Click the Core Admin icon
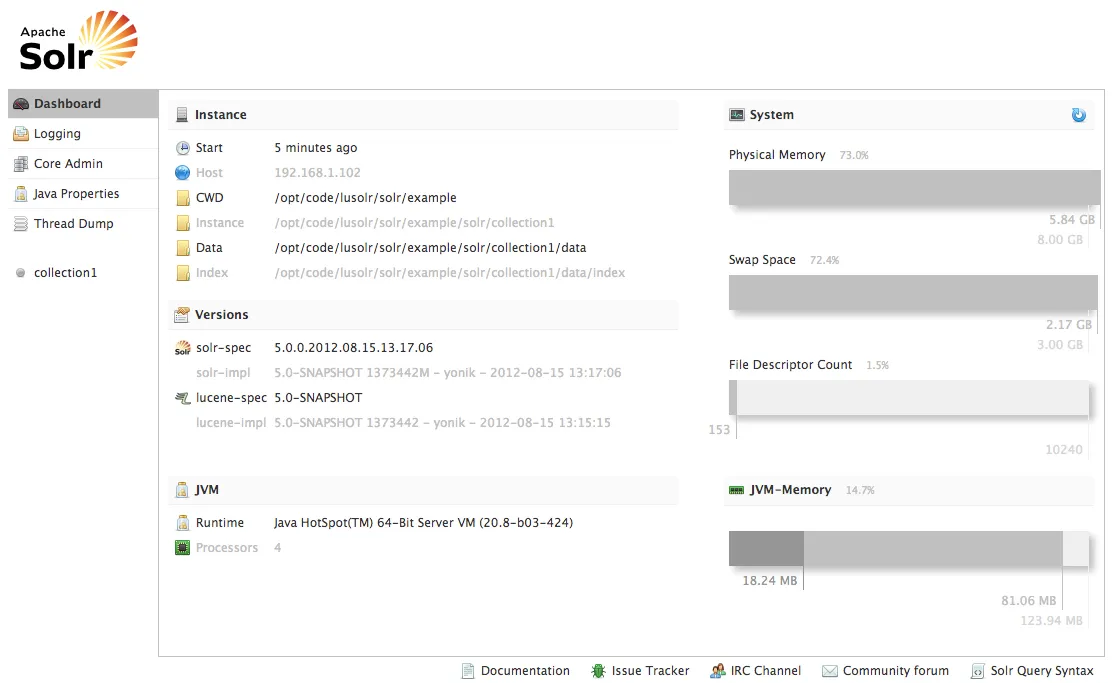 tap(21, 164)
